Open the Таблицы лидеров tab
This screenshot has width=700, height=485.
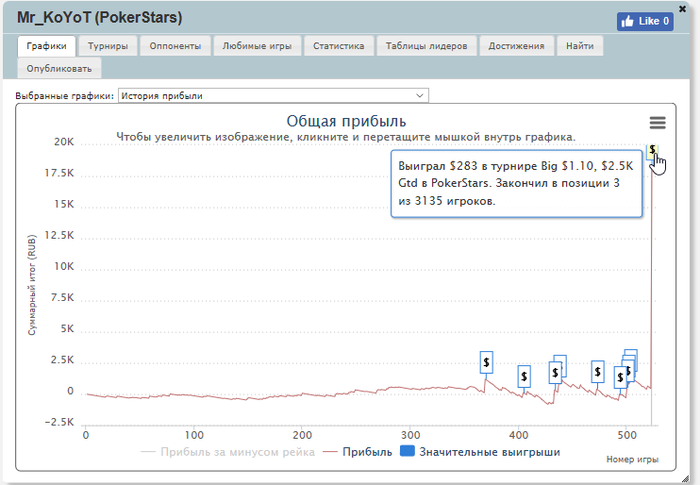tap(426, 46)
